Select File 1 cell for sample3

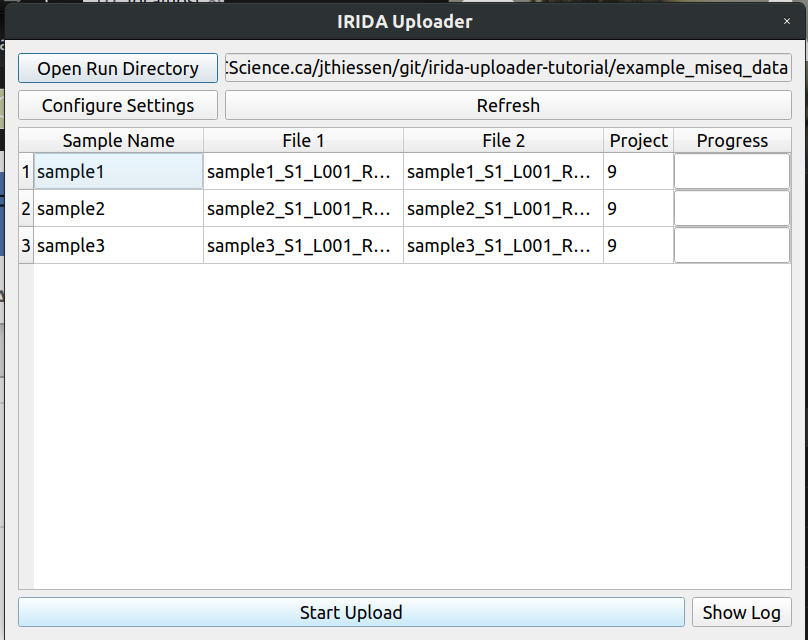tap(304, 245)
